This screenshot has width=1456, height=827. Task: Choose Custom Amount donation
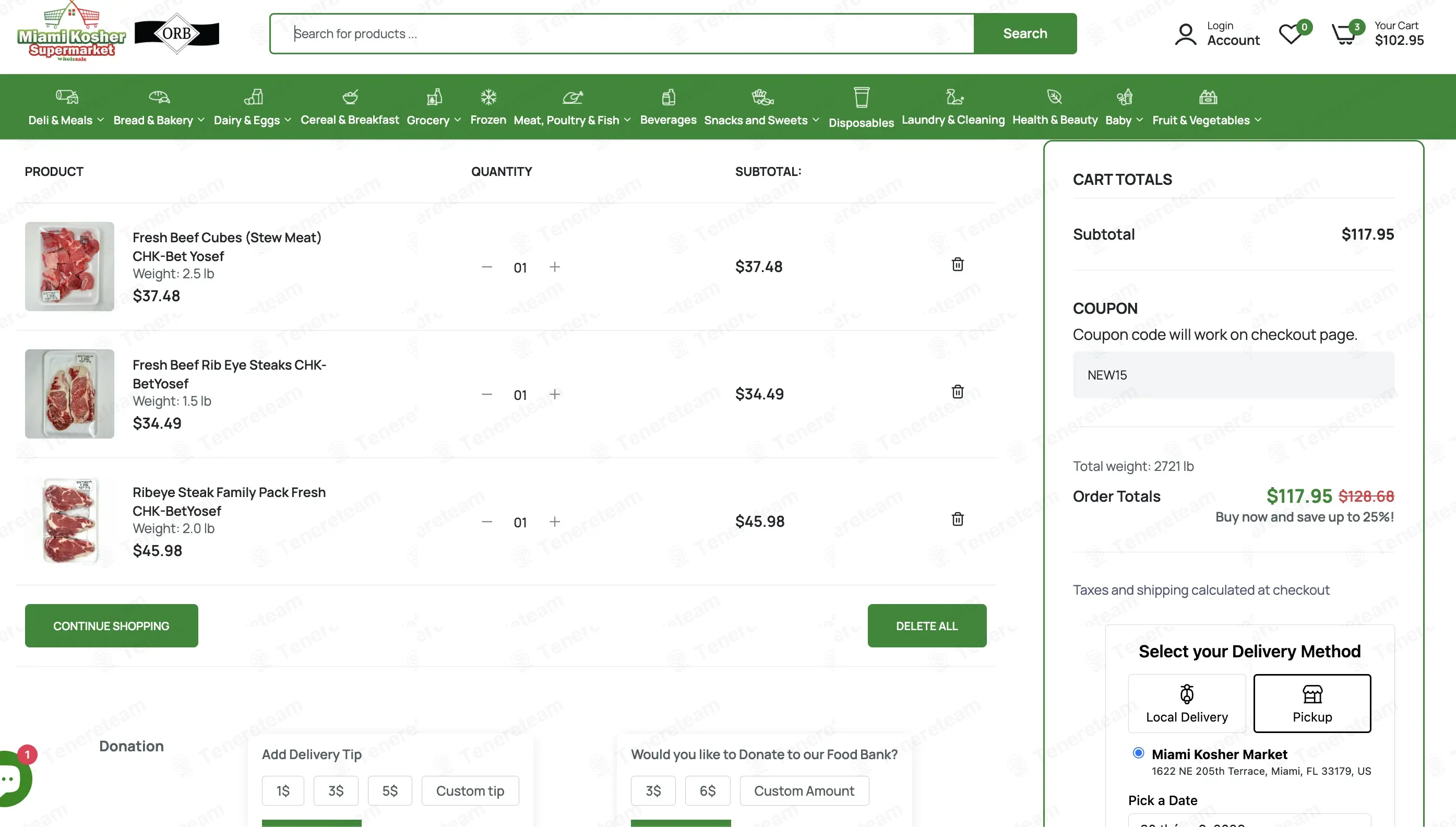(x=804, y=790)
